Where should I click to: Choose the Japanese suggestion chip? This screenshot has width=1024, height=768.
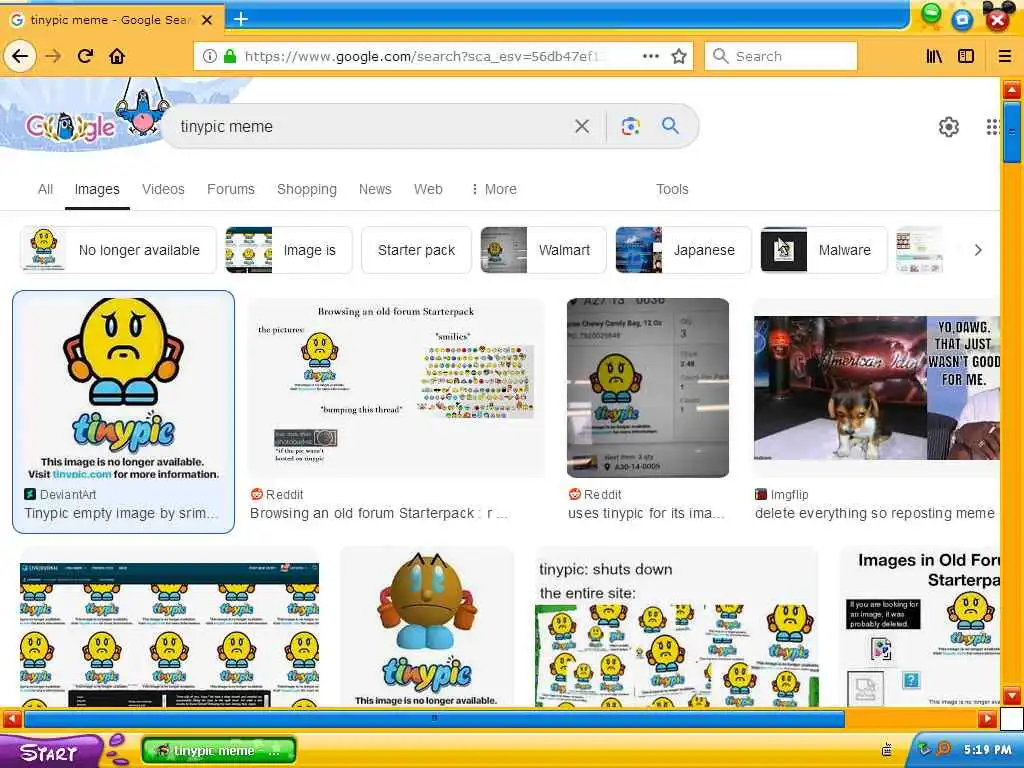click(683, 249)
